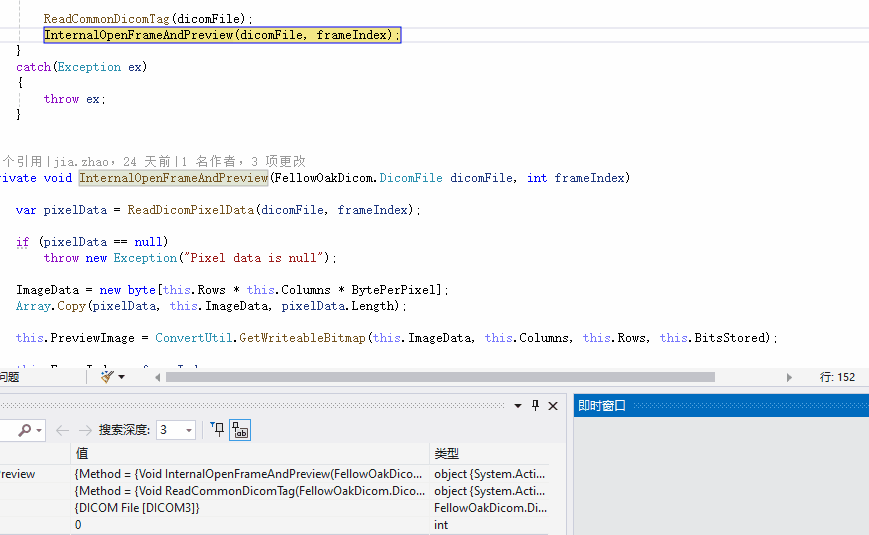Click the ImageData = new byte[...] line
The height and width of the screenshot is (535, 869).
pyautogui.click(x=232, y=290)
